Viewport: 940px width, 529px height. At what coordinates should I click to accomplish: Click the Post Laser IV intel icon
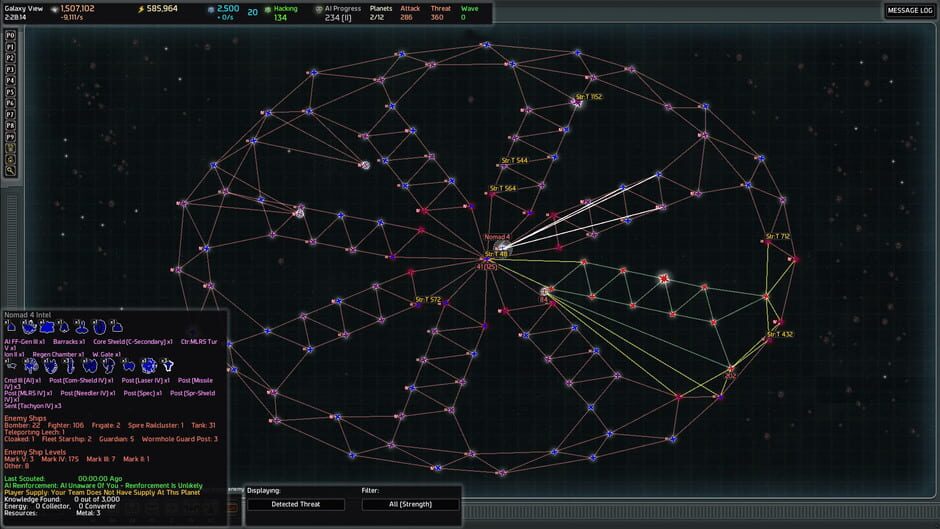point(51,366)
